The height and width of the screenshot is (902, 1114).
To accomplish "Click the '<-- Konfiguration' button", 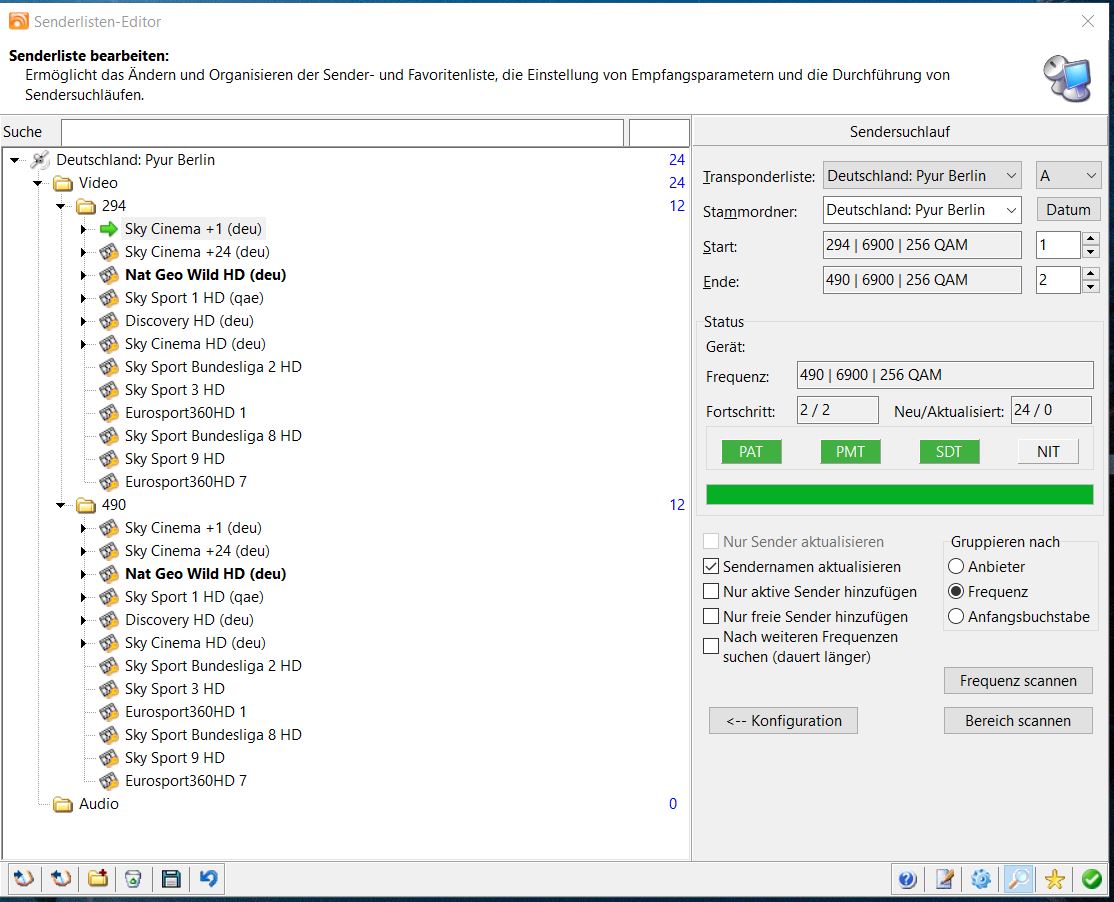I will pyautogui.click(x=783, y=720).
